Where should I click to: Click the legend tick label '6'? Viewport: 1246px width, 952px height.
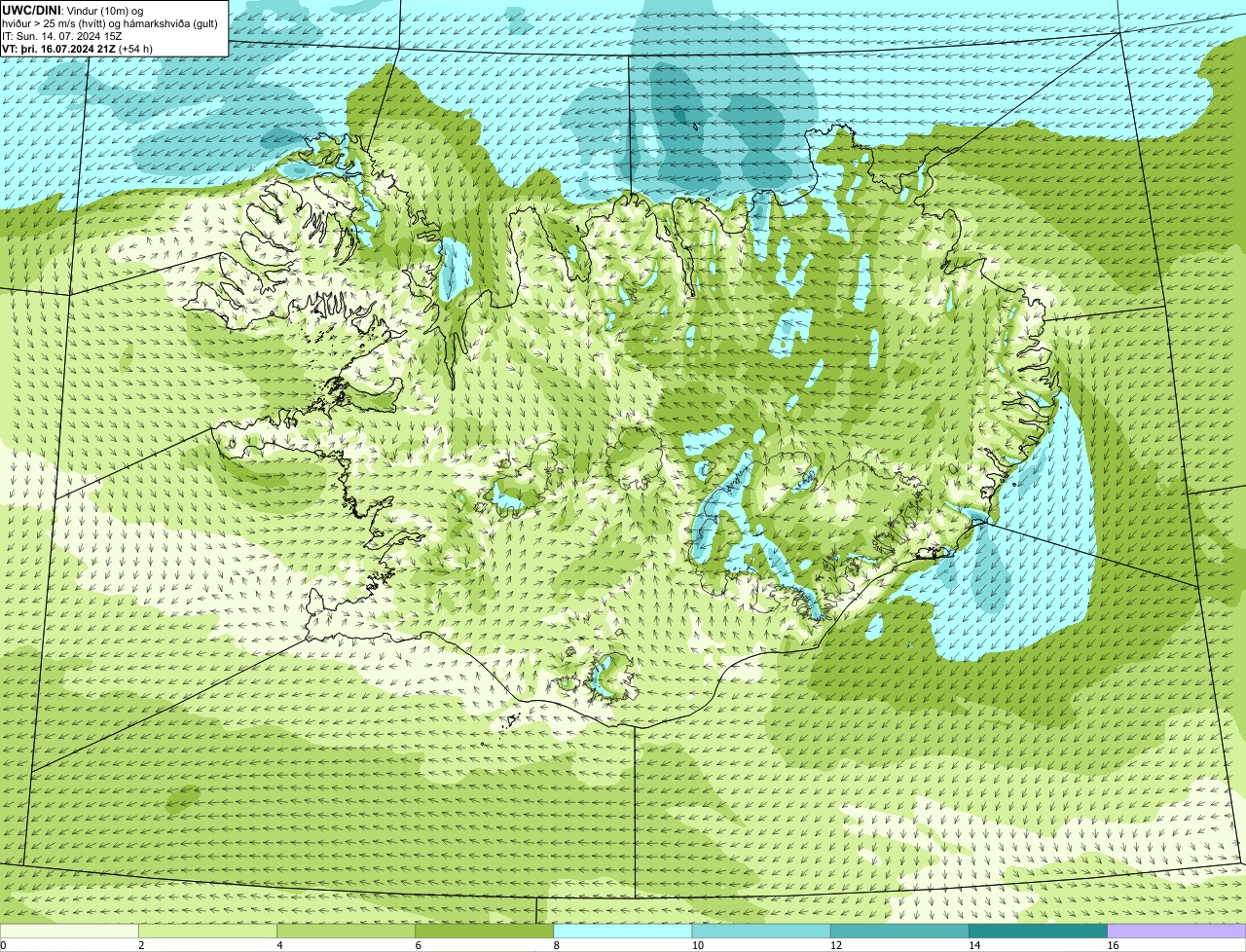pyautogui.click(x=418, y=945)
